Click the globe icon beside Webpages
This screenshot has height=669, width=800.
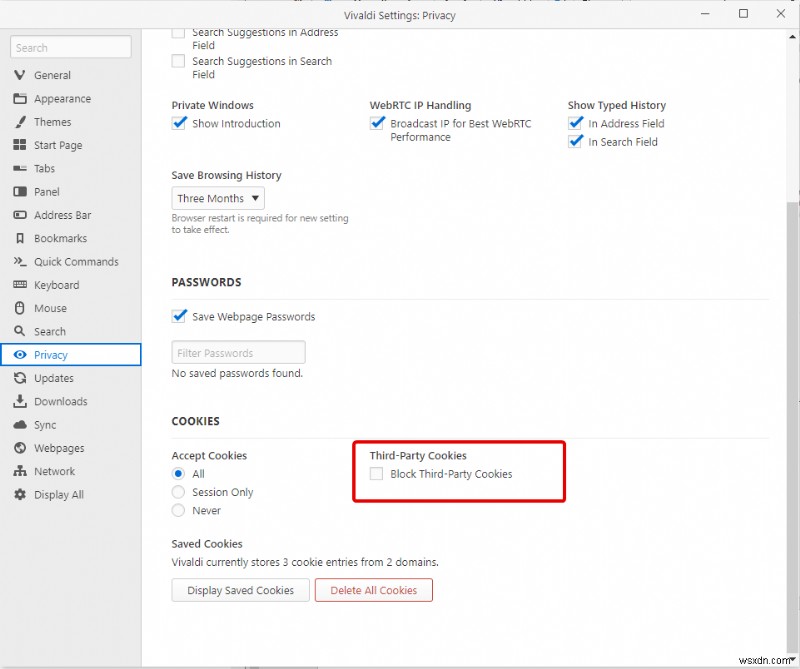tap(20, 448)
